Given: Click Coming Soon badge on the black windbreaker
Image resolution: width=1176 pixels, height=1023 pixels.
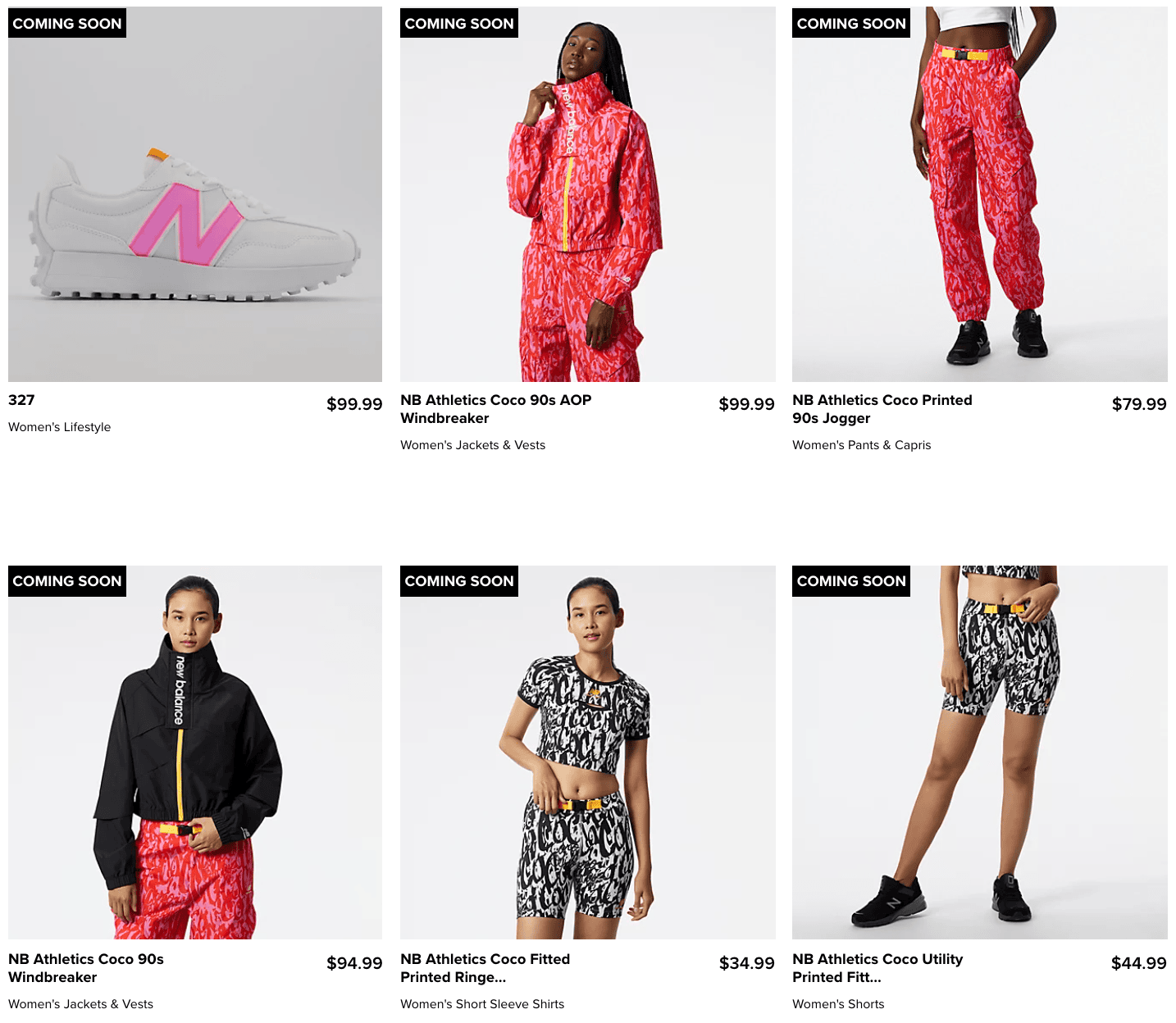Looking at the screenshot, I should 67,580.
